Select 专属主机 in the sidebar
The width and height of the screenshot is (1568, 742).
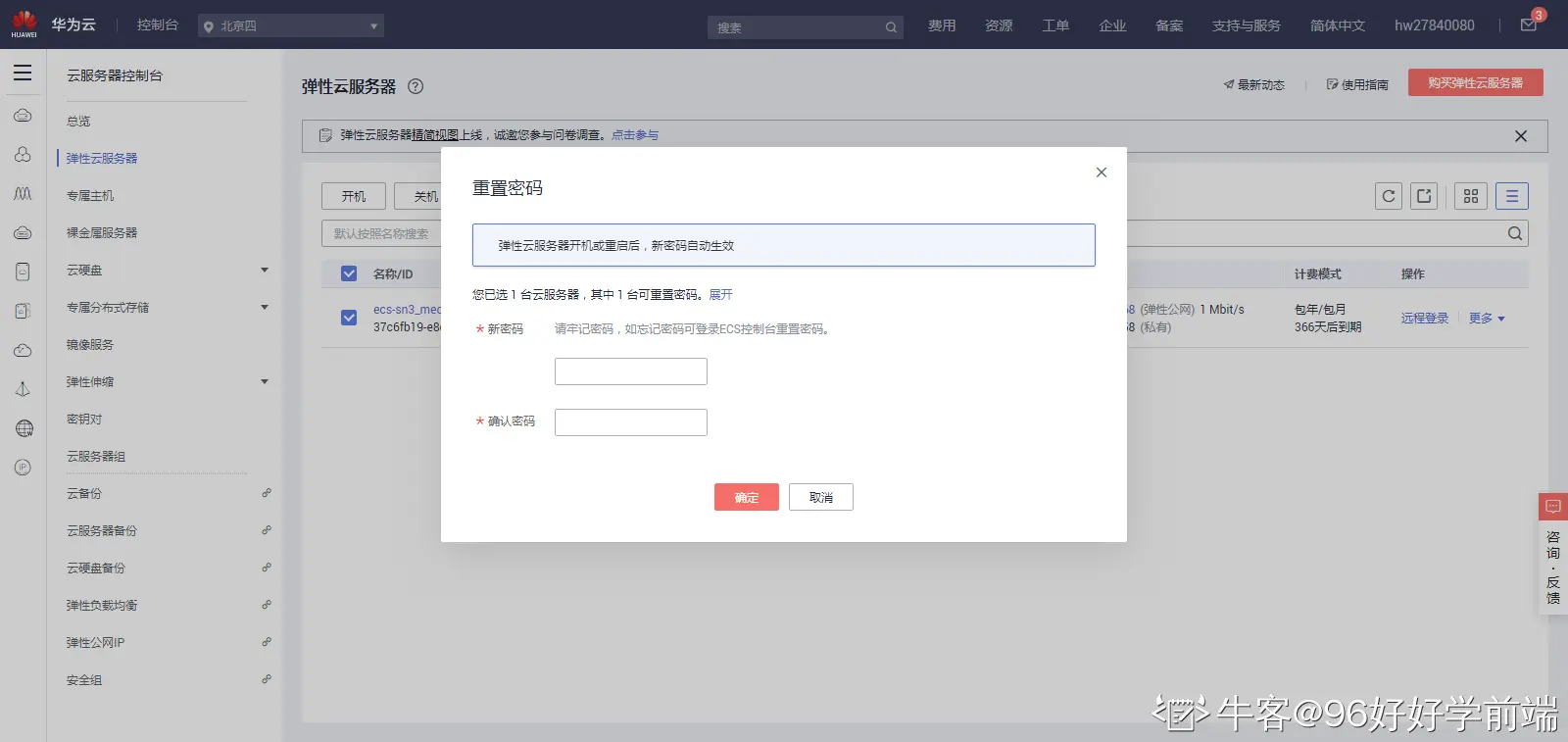click(90, 196)
